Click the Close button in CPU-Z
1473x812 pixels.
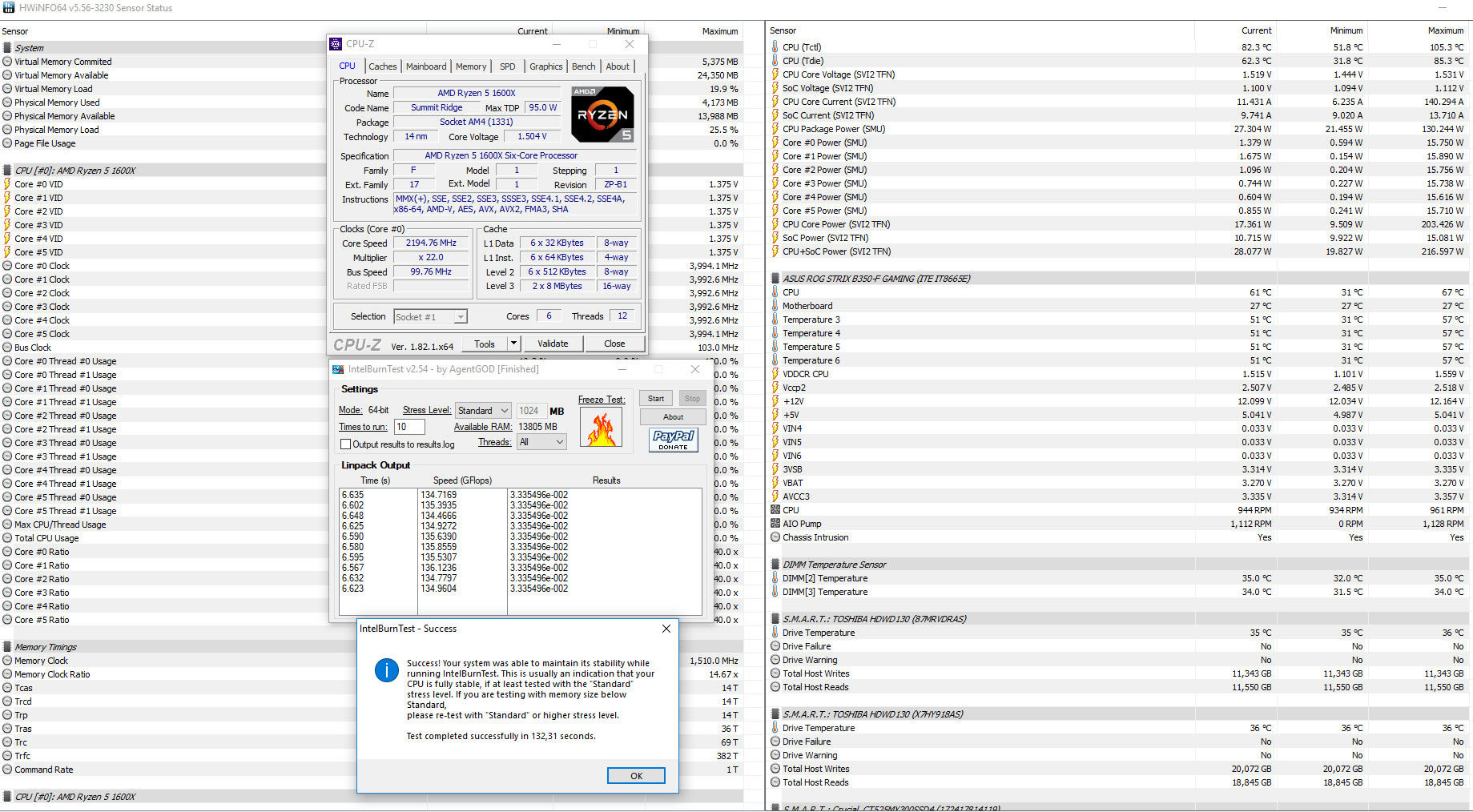coord(614,344)
